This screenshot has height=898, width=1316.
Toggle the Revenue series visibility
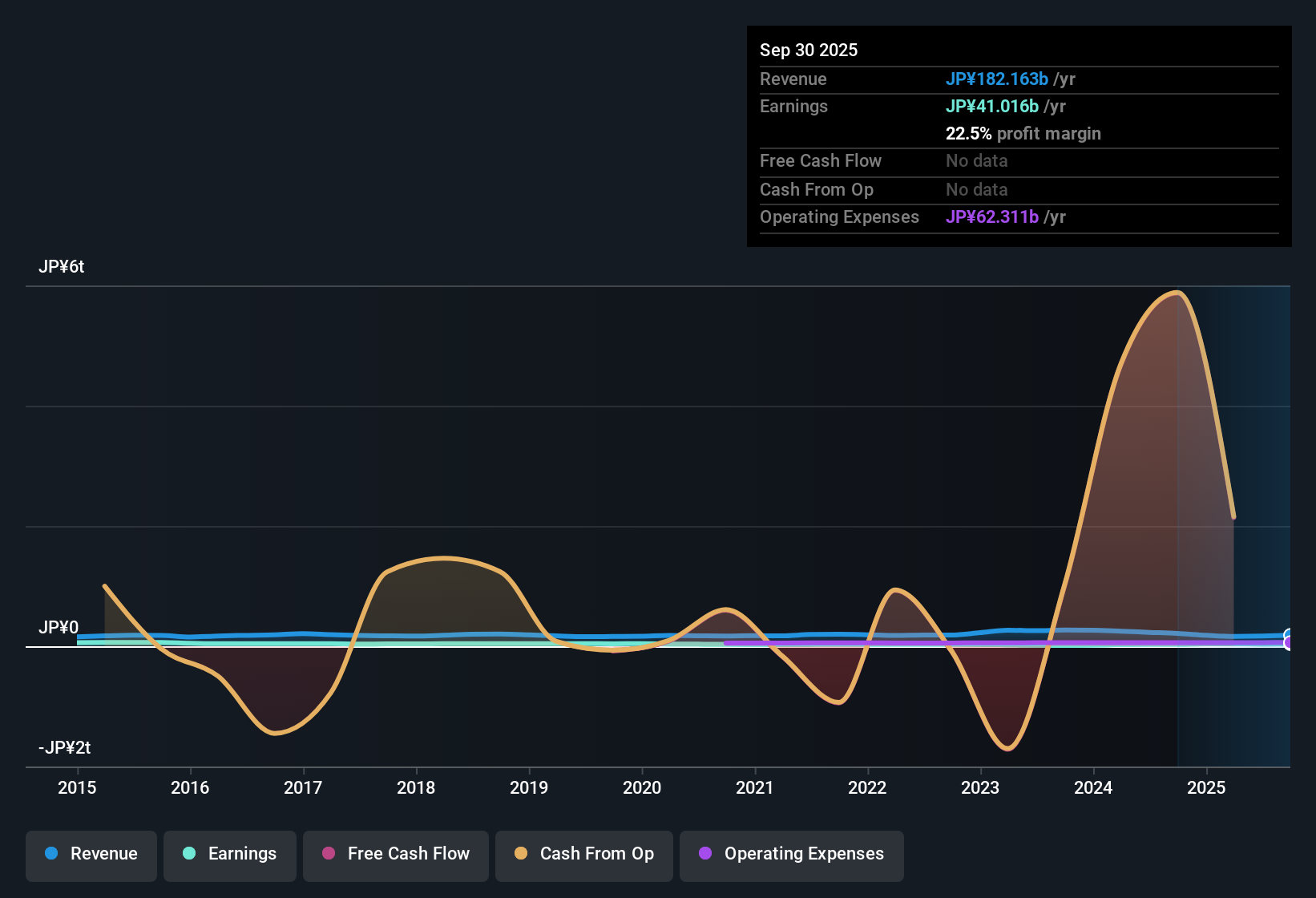coord(91,854)
